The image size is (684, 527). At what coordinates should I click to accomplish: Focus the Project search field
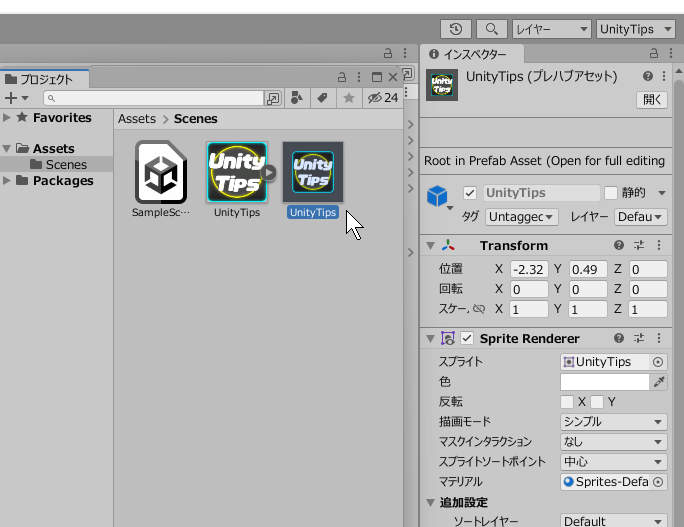[x=154, y=98]
